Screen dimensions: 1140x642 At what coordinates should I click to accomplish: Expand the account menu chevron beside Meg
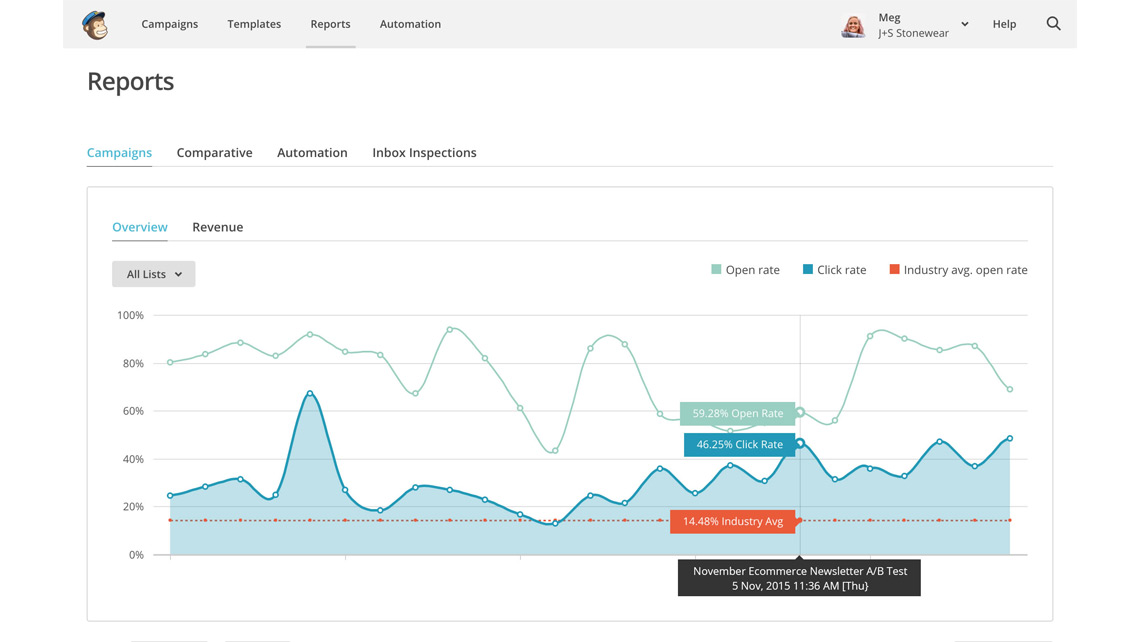coord(965,24)
